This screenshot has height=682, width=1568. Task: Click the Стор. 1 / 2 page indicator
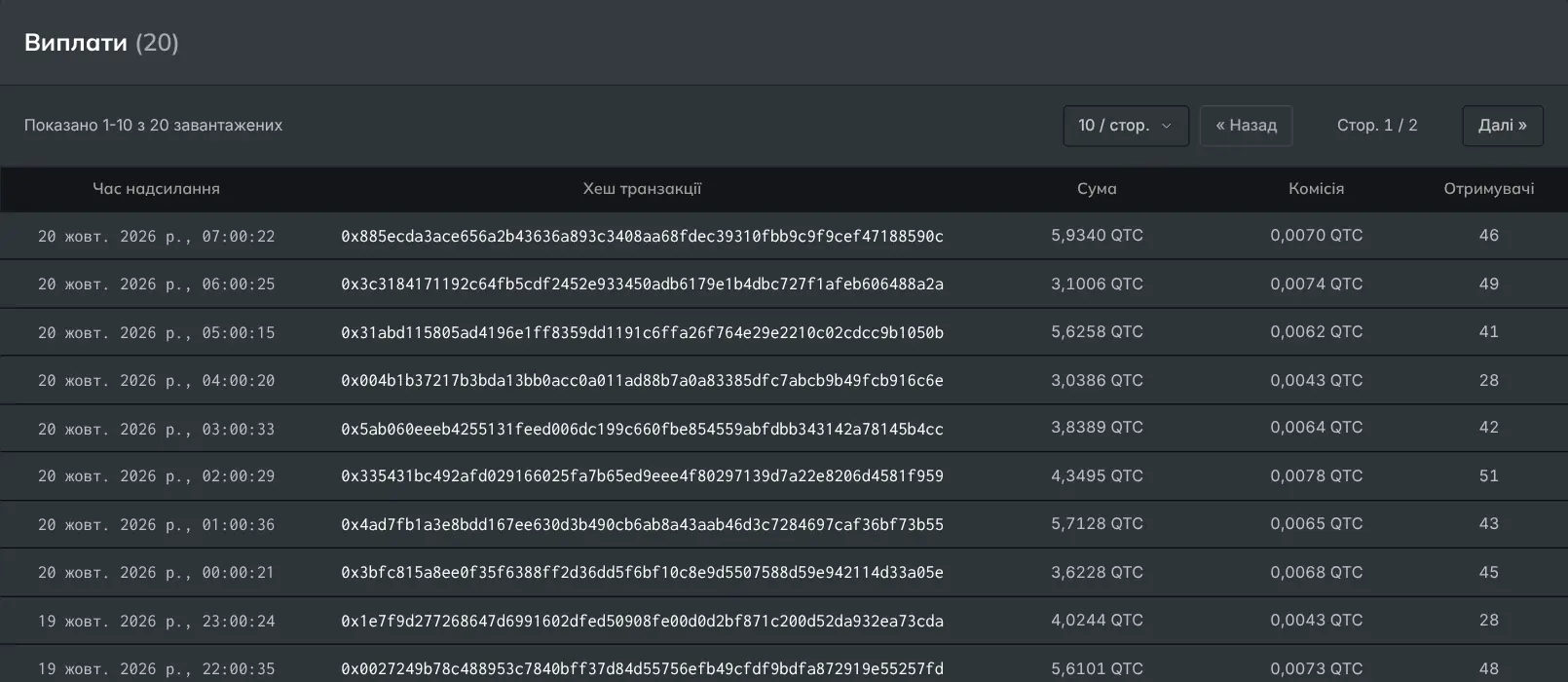[1377, 126]
